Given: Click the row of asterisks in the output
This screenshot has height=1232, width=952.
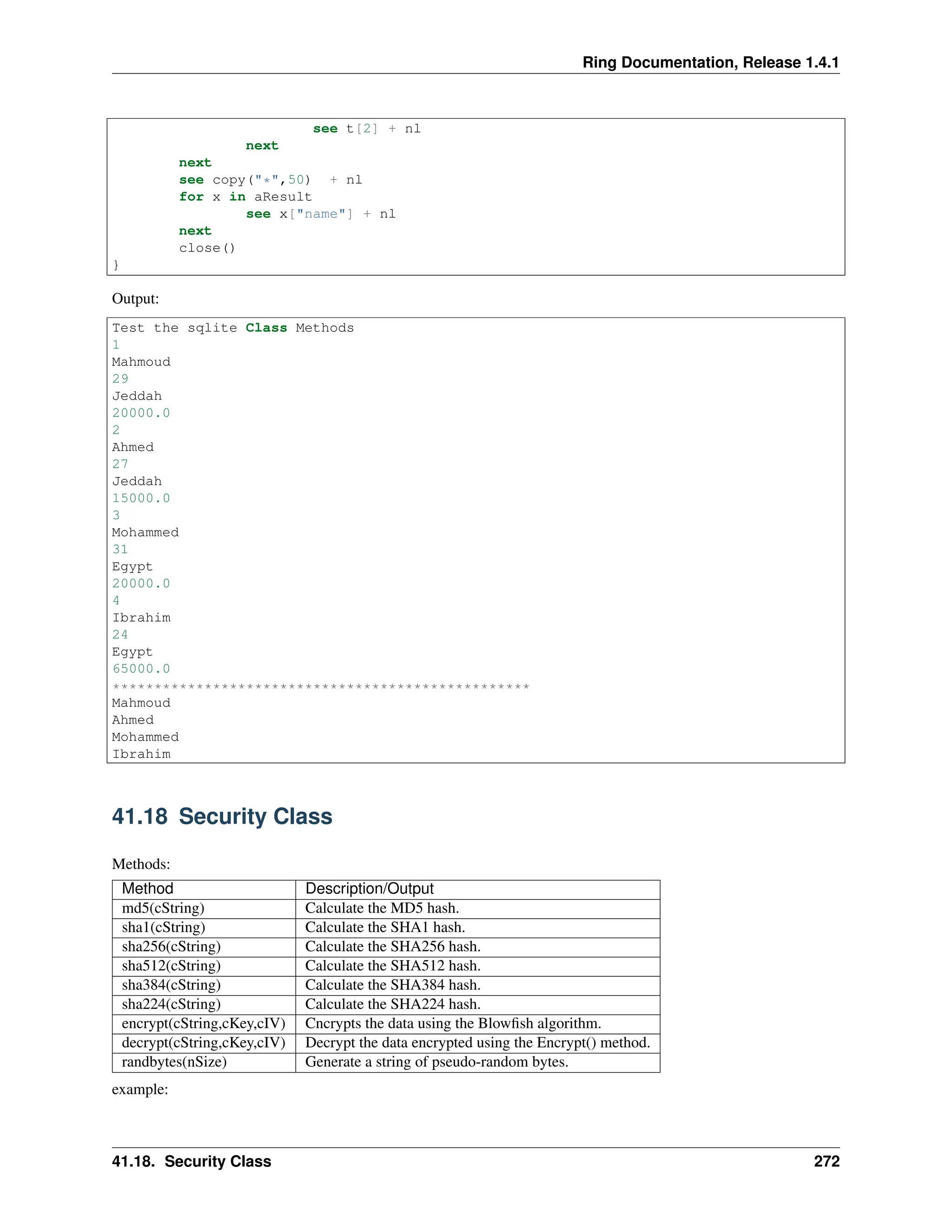Looking at the screenshot, I should point(320,686).
